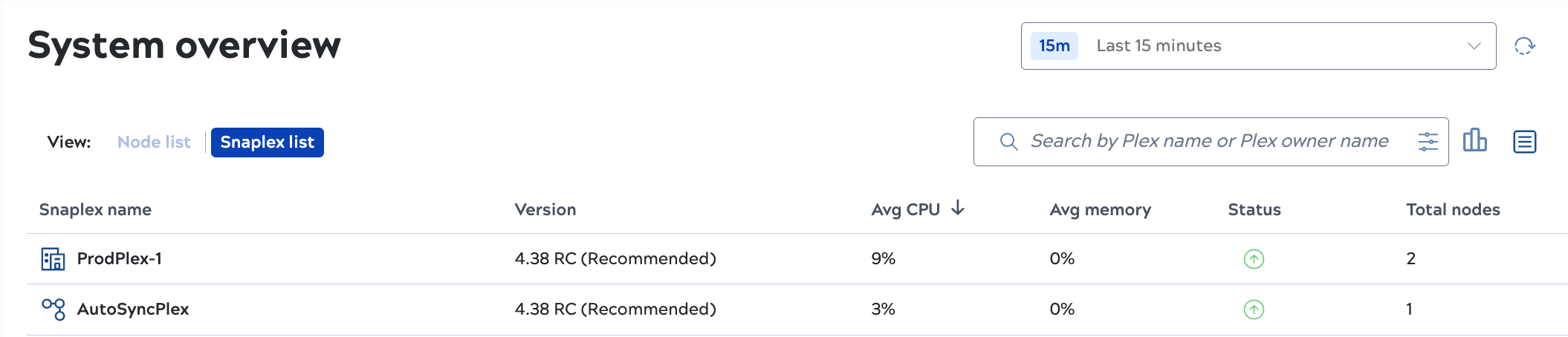This screenshot has width=1568, height=337.
Task: Click the refresh icon beside time range
Action: tap(1524, 46)
